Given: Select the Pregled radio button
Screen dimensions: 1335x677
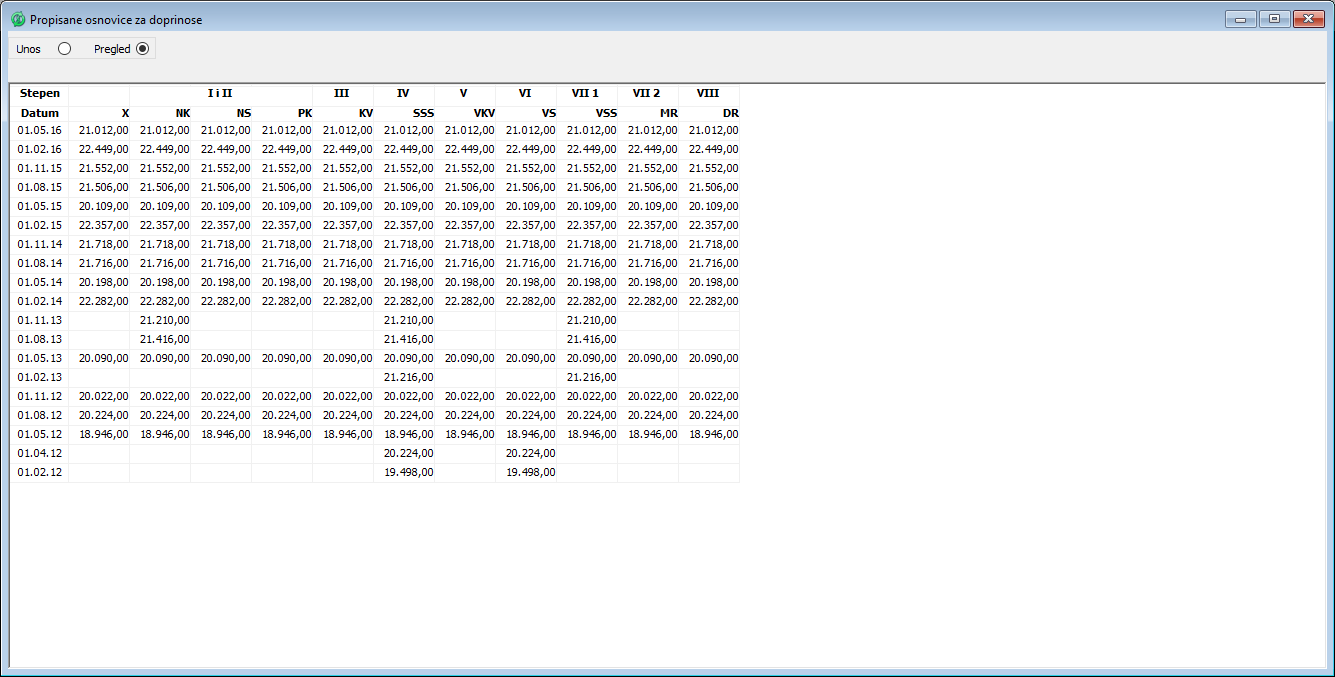Looking at the screenshot, I should [x=142, y=49].
